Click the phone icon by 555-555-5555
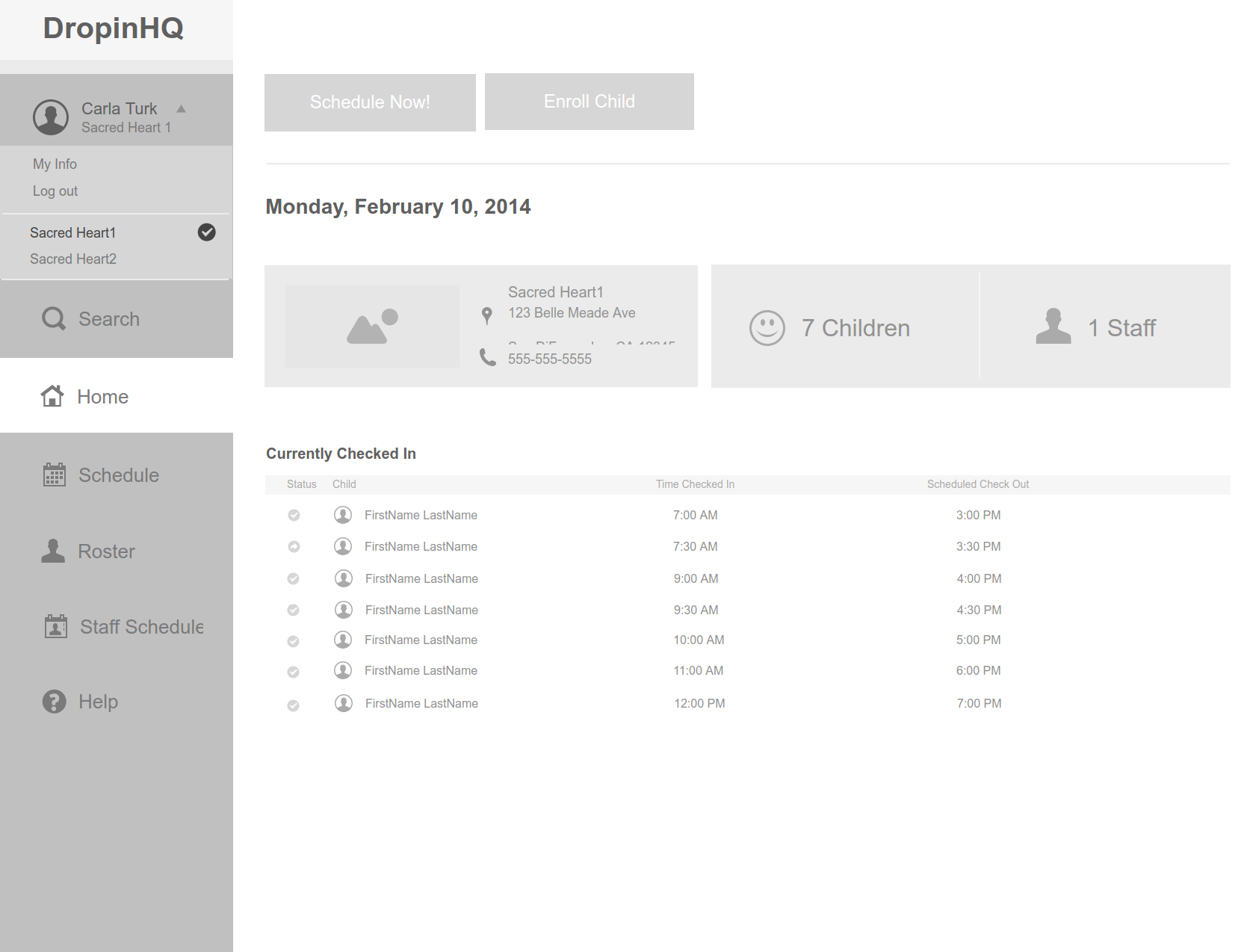This screenshot has width=1256, height=952. click(x=488, y=357)
